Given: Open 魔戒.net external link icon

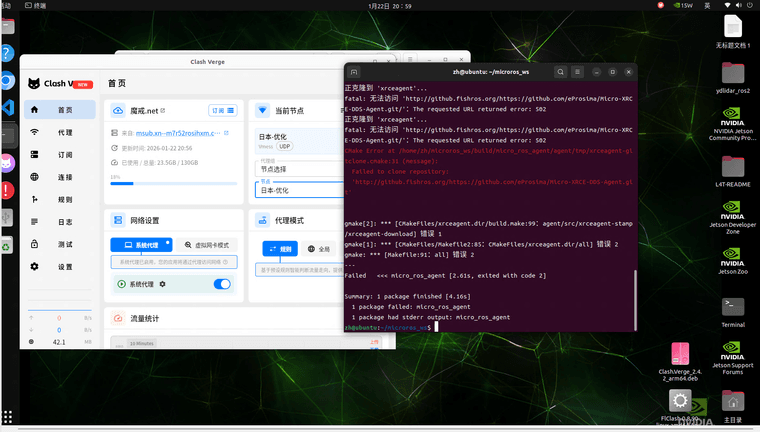Looking at the screenshot, I should tap(163, 111).
